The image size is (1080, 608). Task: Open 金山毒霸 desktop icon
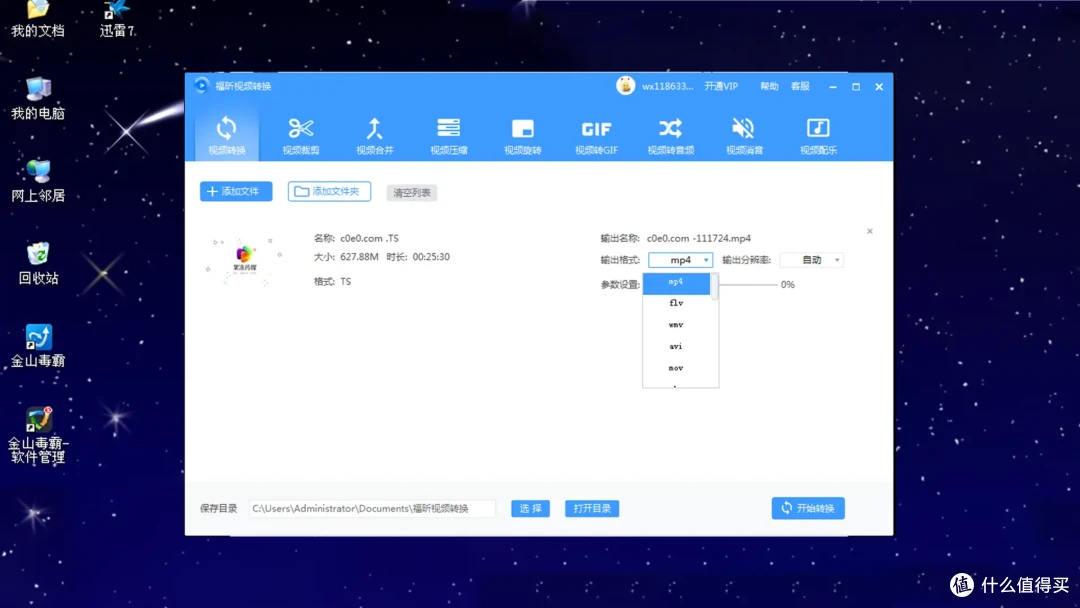(38, 346)
